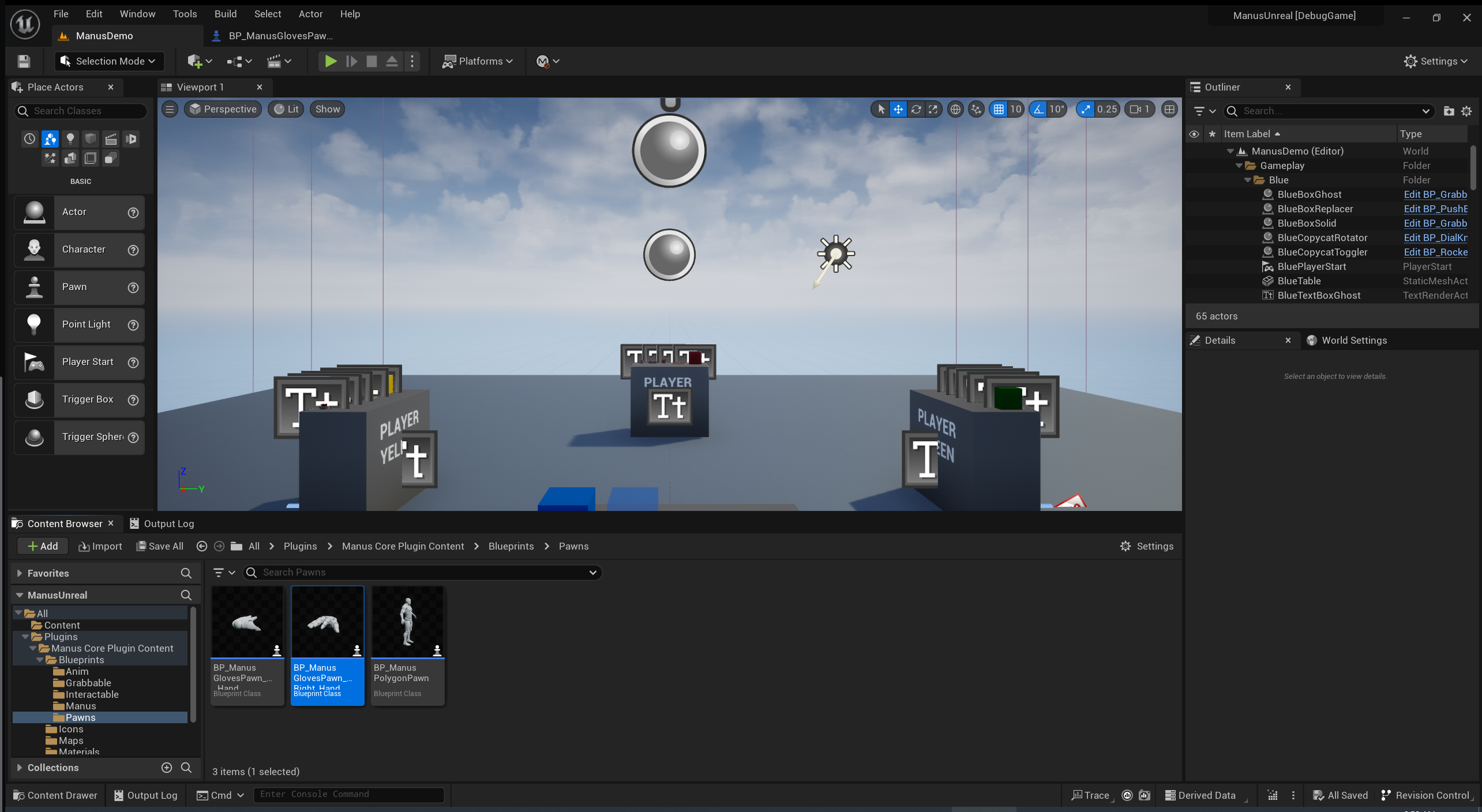Click the Import button in Content Browser
The image size is (1482, 812).
100,546
